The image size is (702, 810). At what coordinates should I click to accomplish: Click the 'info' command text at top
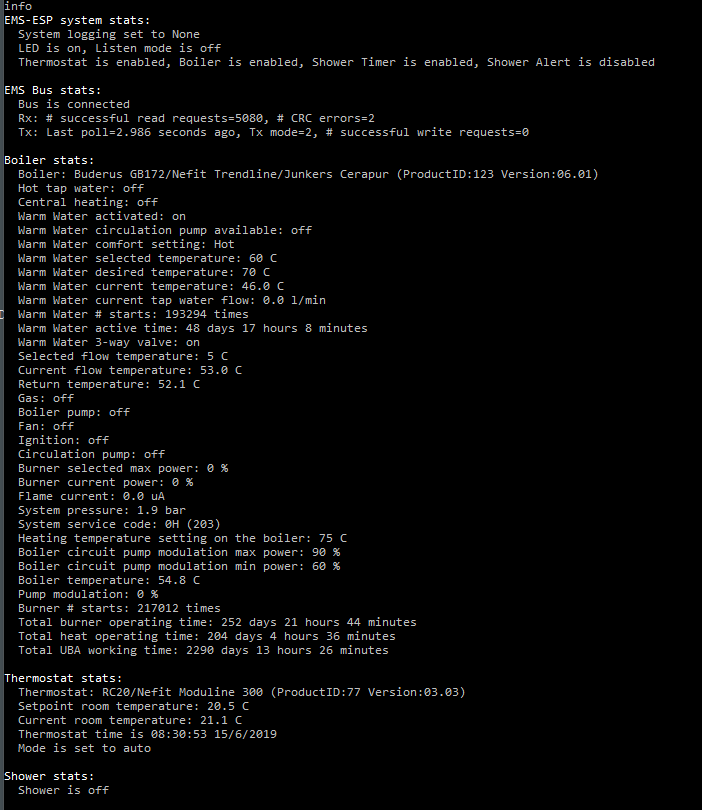click(18, 6)
